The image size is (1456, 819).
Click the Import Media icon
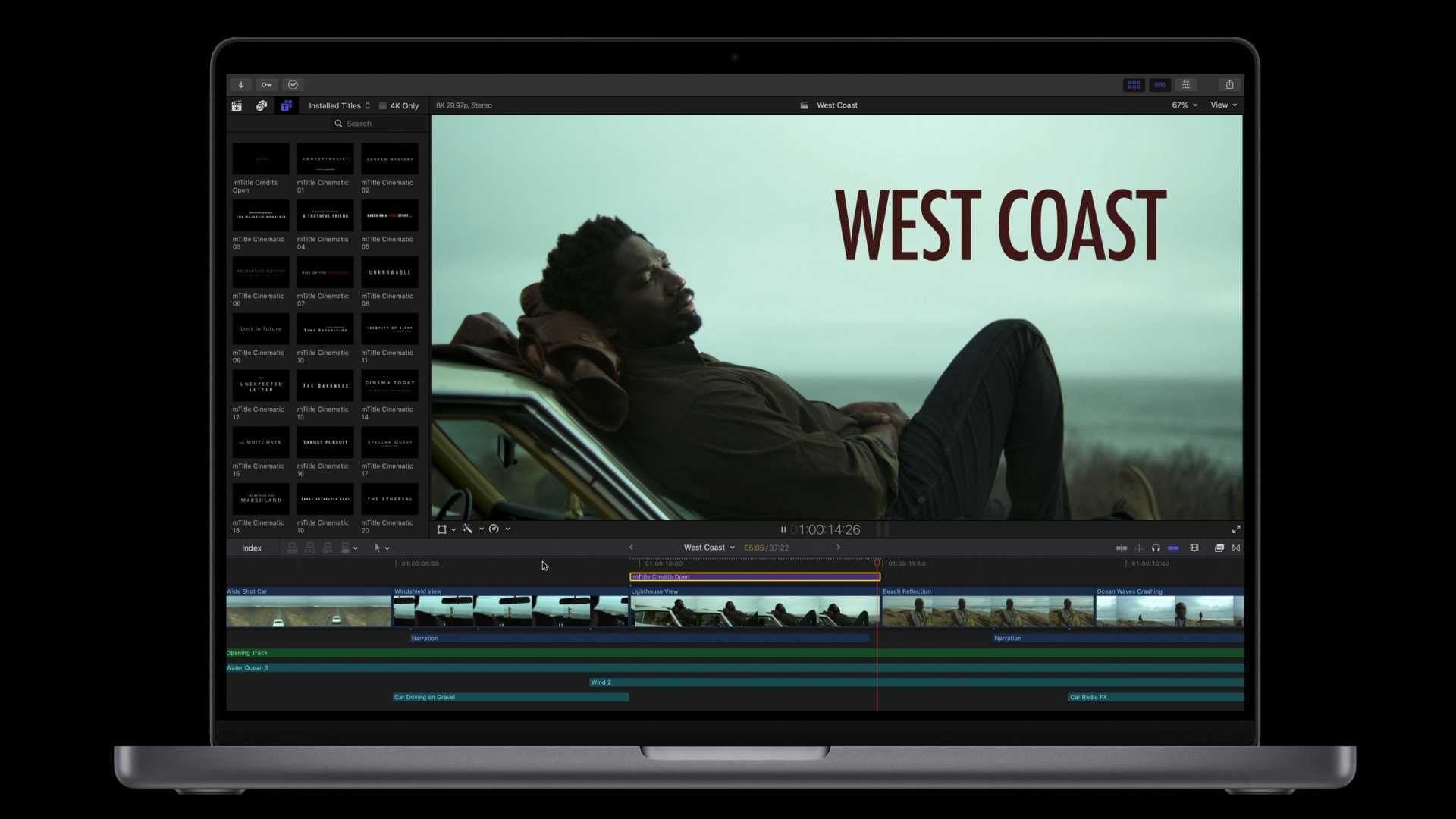tap(241, 84)
